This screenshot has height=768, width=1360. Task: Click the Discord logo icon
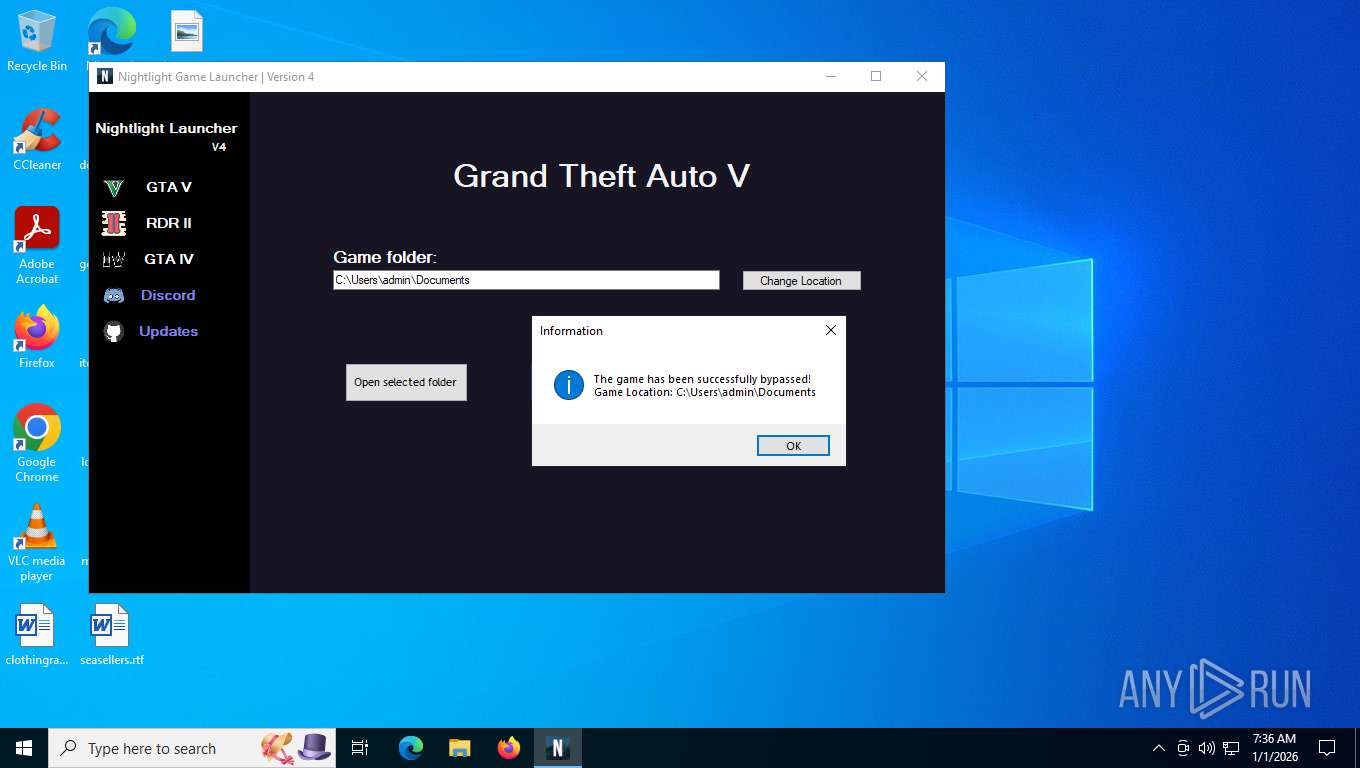click(114, 296)
